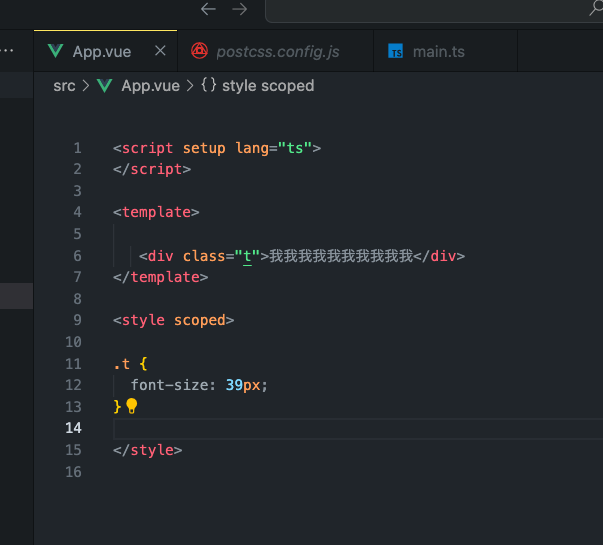
Task: Click line number 14 in the gutter
Action: (73, 428)
